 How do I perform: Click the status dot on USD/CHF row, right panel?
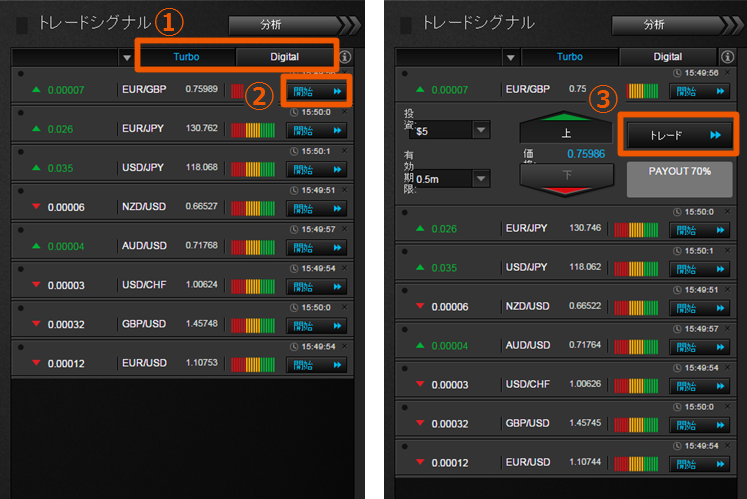pyautogui.click(x=404, y=369)
